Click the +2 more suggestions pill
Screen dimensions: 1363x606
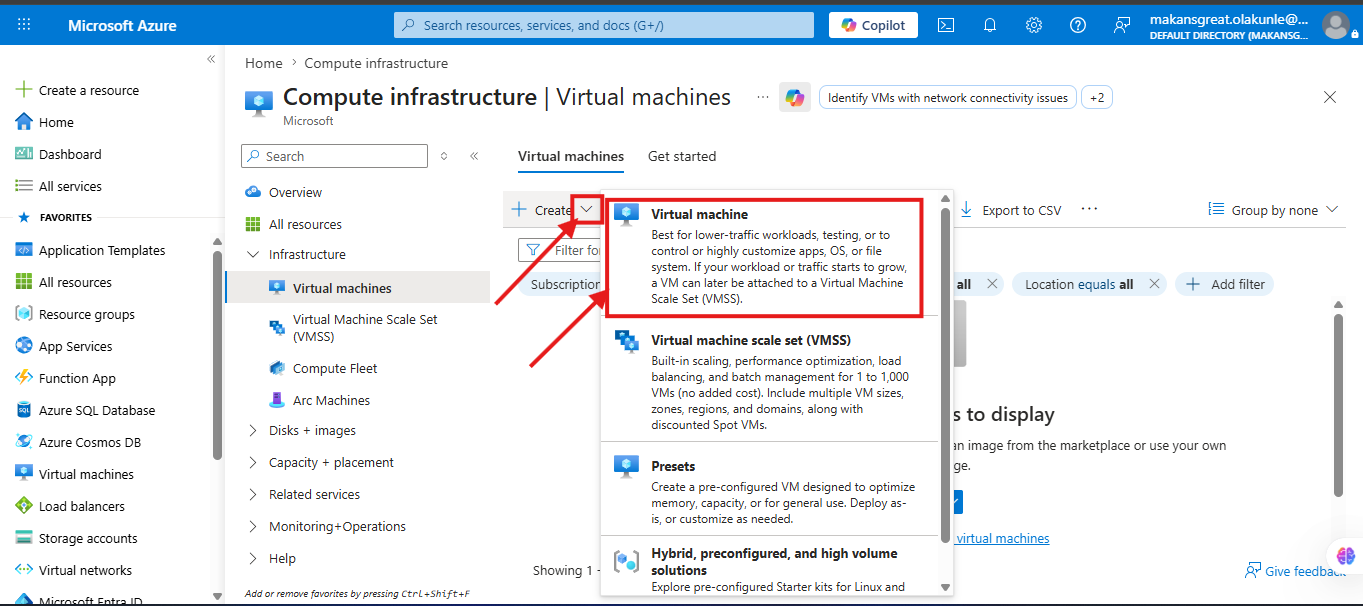coord(1097,98)
